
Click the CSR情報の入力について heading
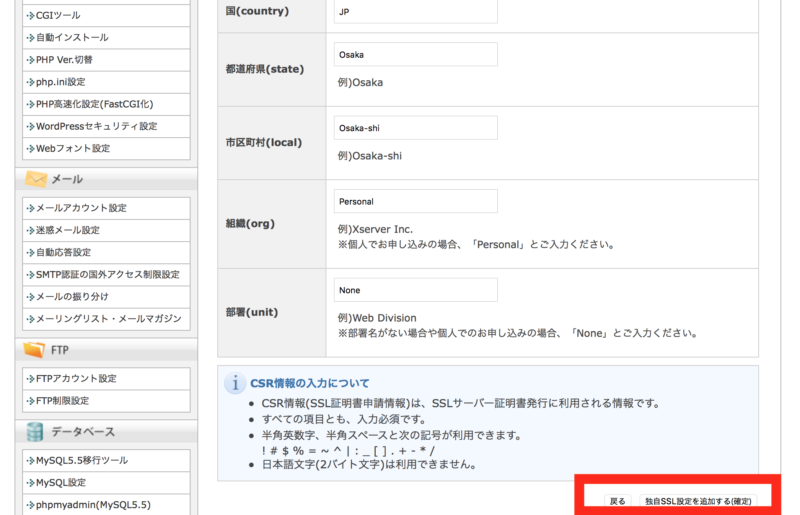[310, 383]
